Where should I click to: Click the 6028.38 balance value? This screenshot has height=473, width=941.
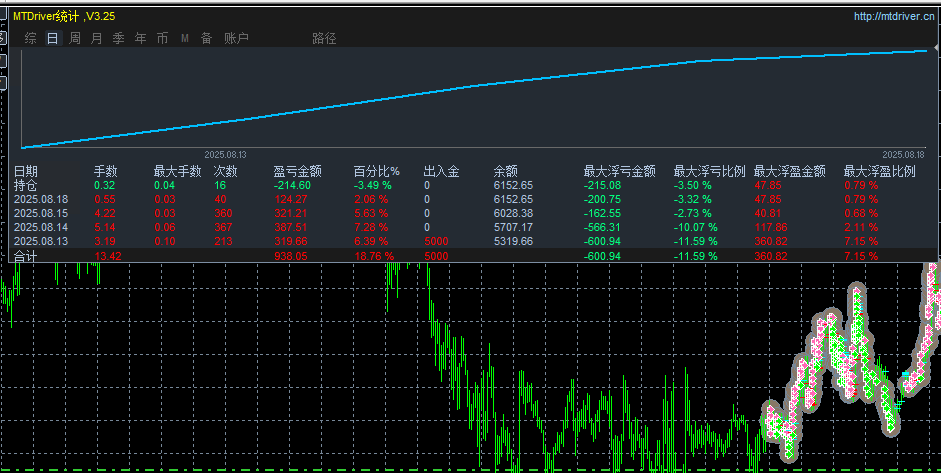(x=513, y=214)
